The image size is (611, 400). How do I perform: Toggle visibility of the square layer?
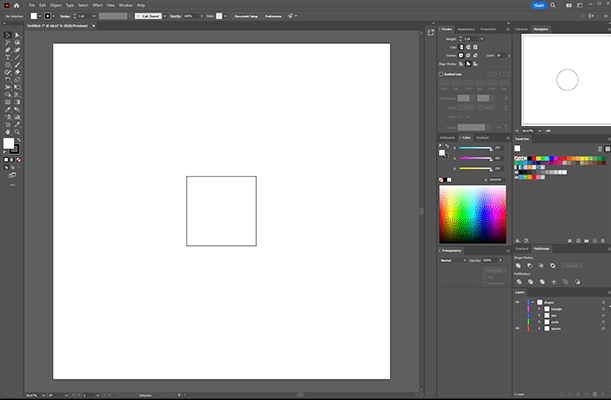point(517,327)
